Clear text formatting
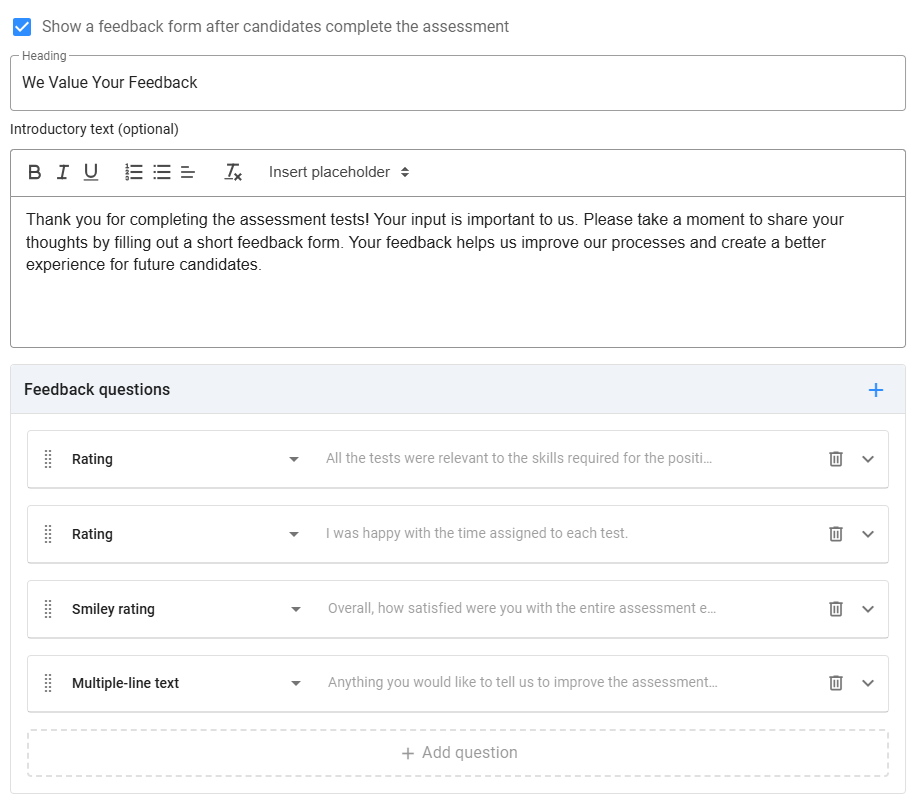This screenshot has height=803, width=917. tap(232, 172)
